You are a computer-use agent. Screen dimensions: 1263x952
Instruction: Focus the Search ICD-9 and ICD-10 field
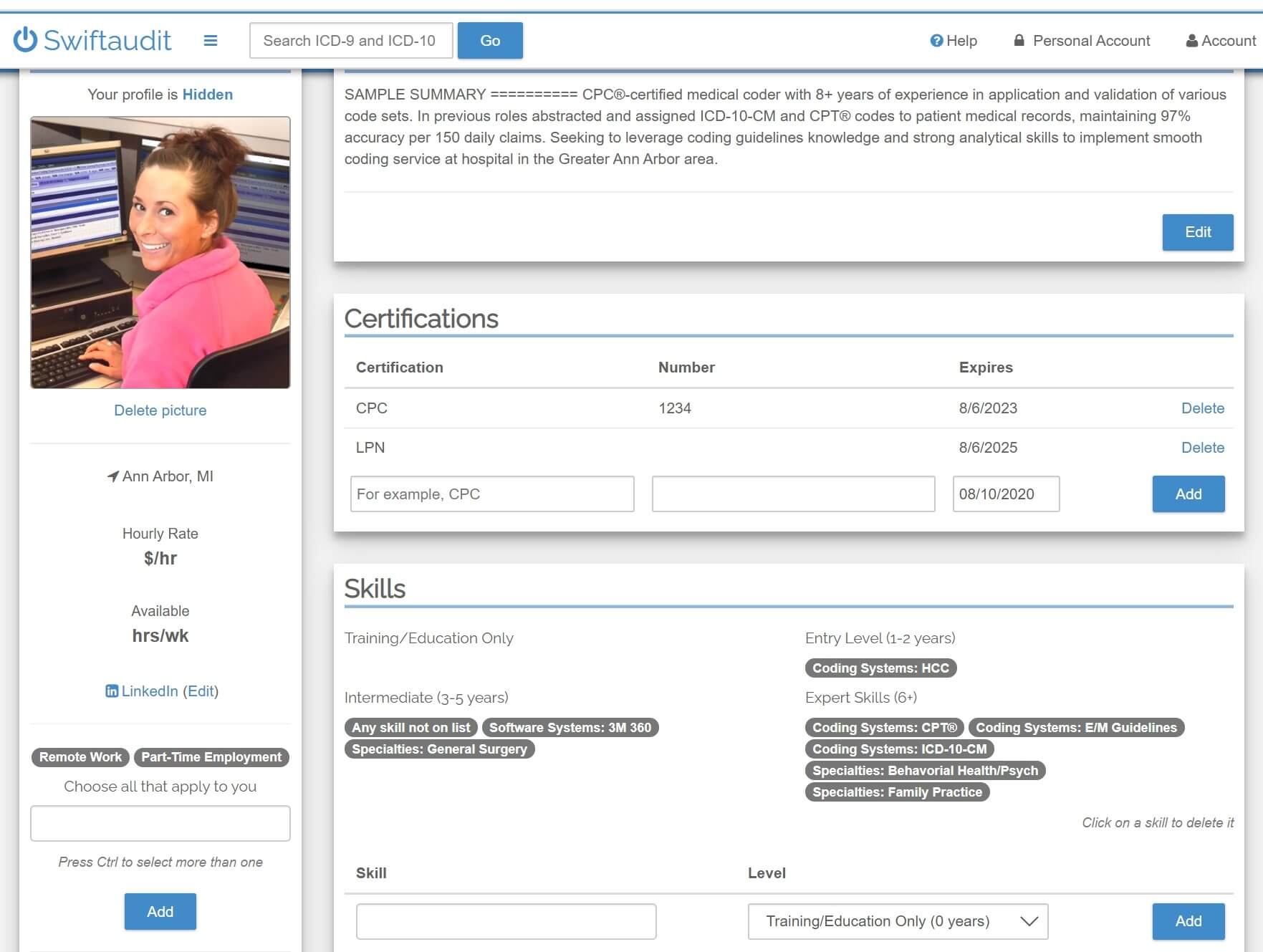(351, 41)
